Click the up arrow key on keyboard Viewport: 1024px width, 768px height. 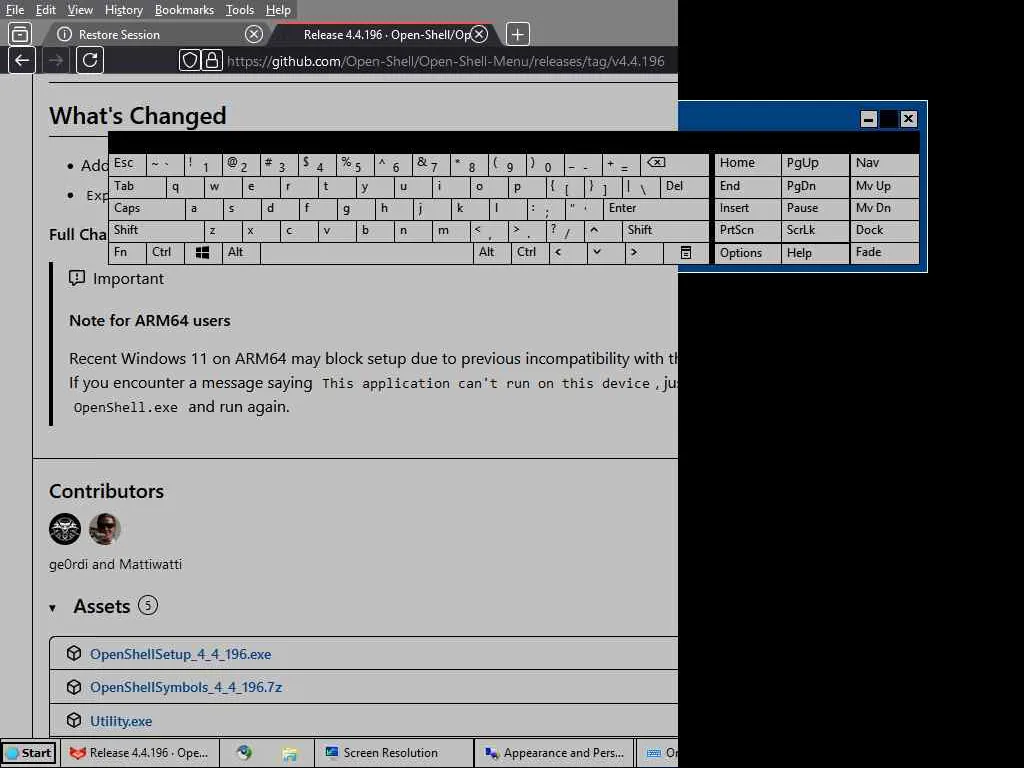coord(602,231)
